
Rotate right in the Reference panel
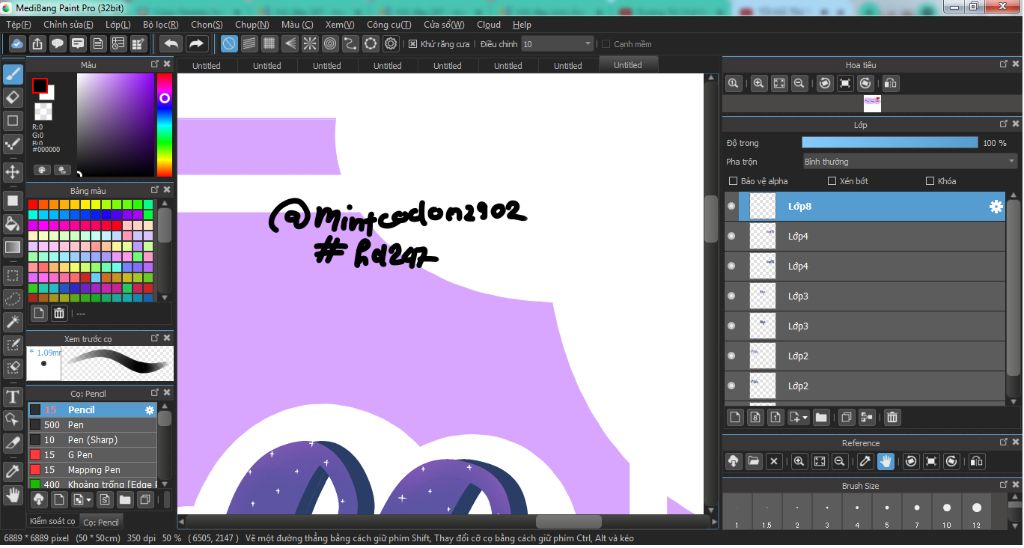pyautogui.click(x=952, y=461)
